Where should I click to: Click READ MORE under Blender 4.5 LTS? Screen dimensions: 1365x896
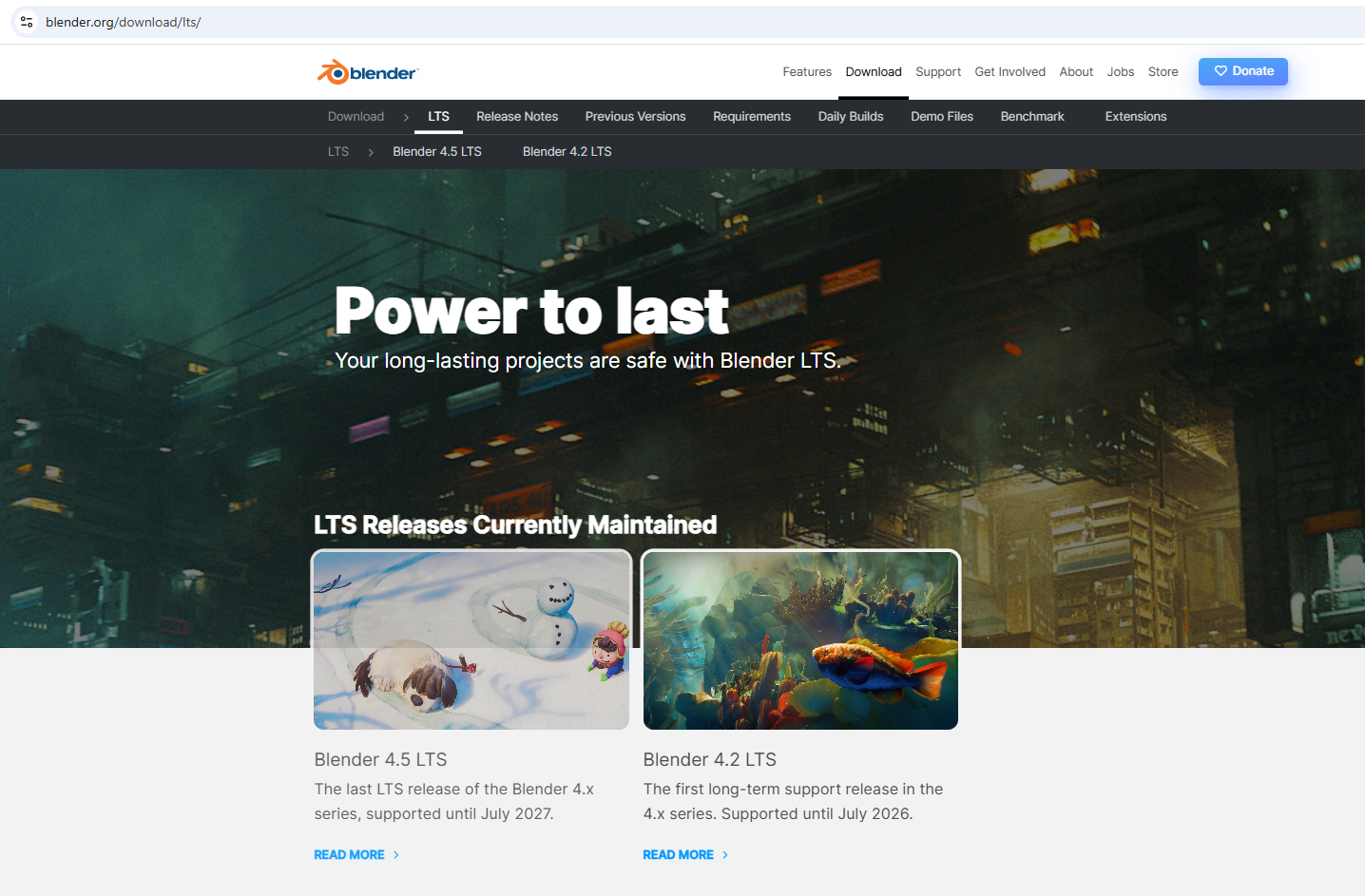[356, 855]
